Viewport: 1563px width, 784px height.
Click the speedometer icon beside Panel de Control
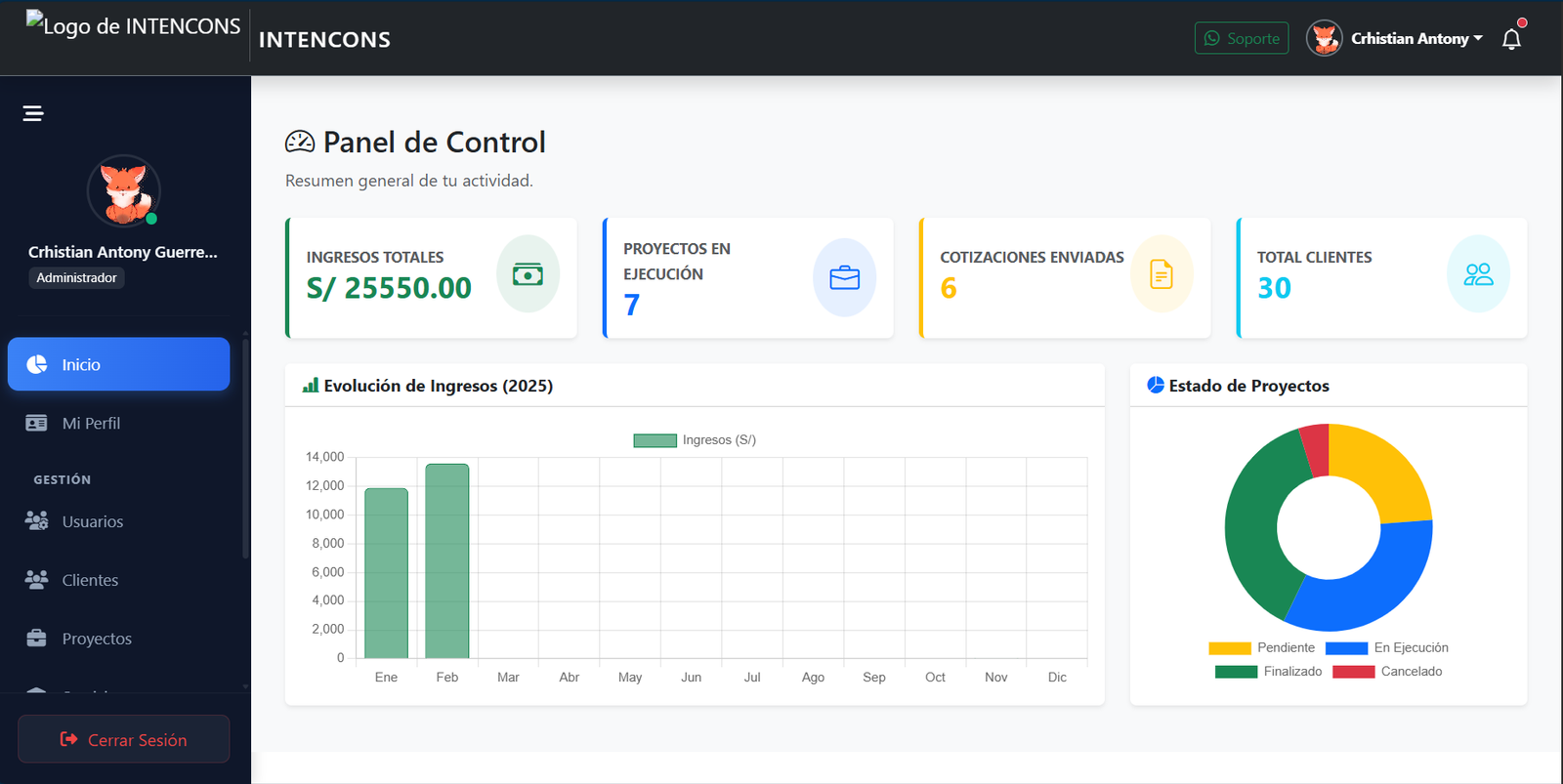300,143
